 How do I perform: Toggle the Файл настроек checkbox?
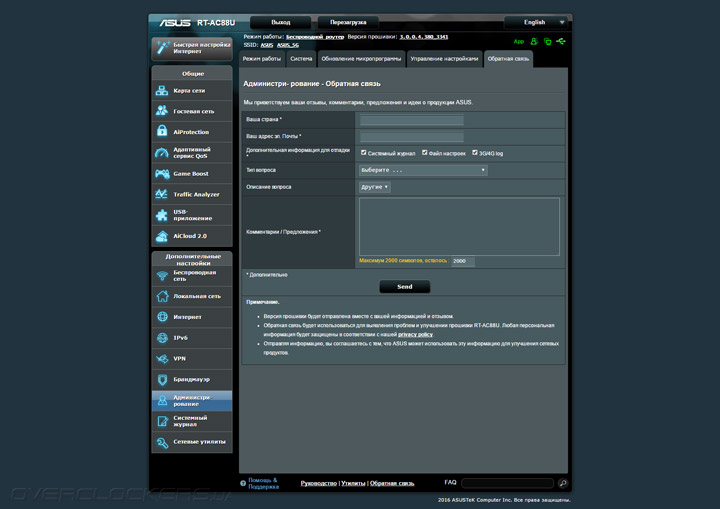[425, 153]
